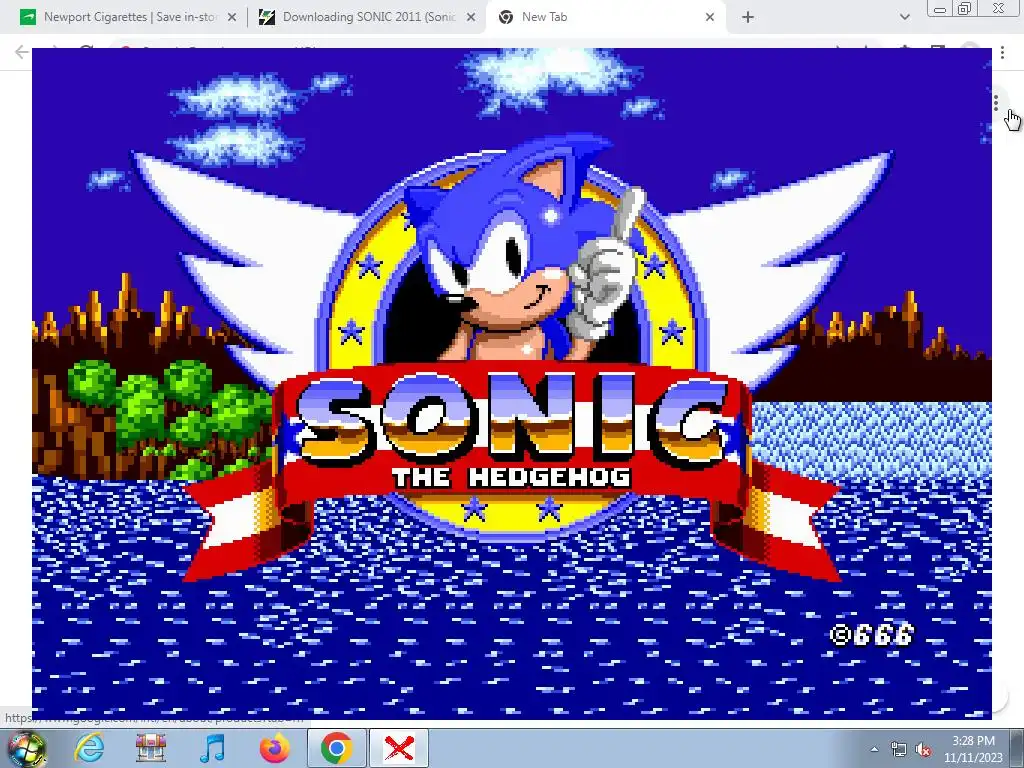
Task: Show hidden system tray icons
Action: tap(874, 749)
